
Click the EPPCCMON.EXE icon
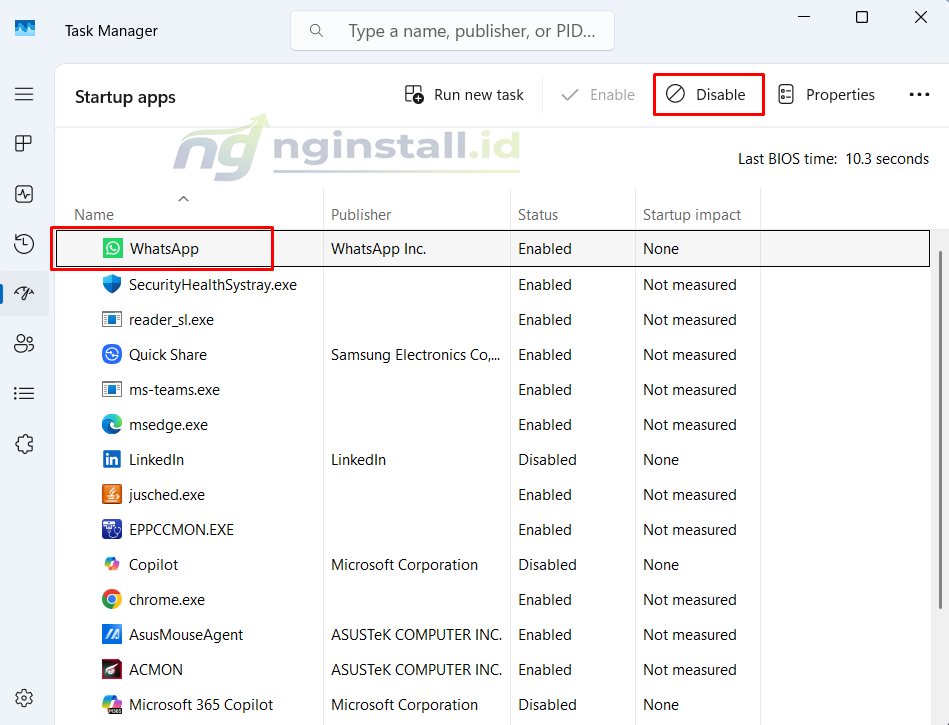112,530
